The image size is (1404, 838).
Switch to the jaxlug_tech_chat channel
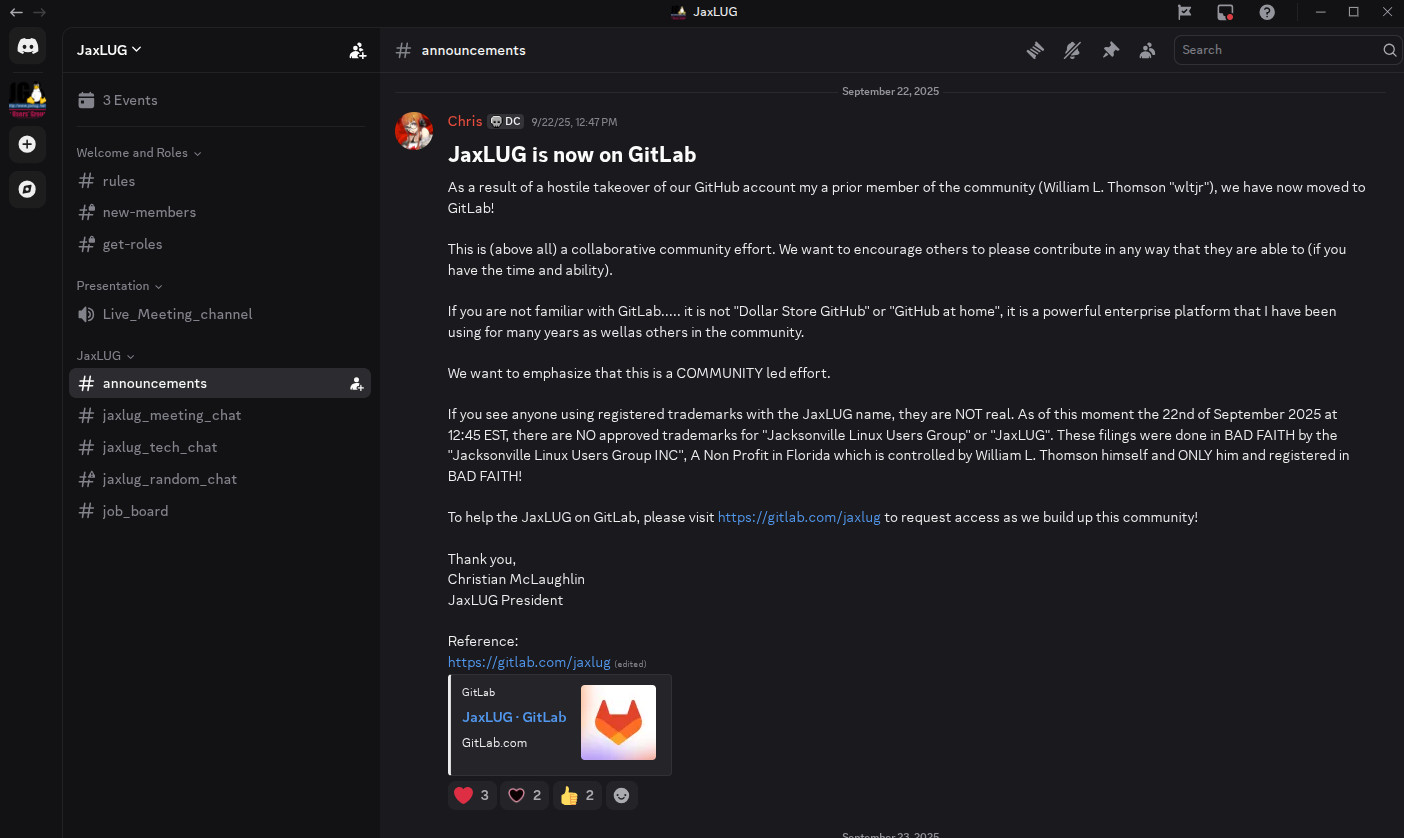pos(161,447)
